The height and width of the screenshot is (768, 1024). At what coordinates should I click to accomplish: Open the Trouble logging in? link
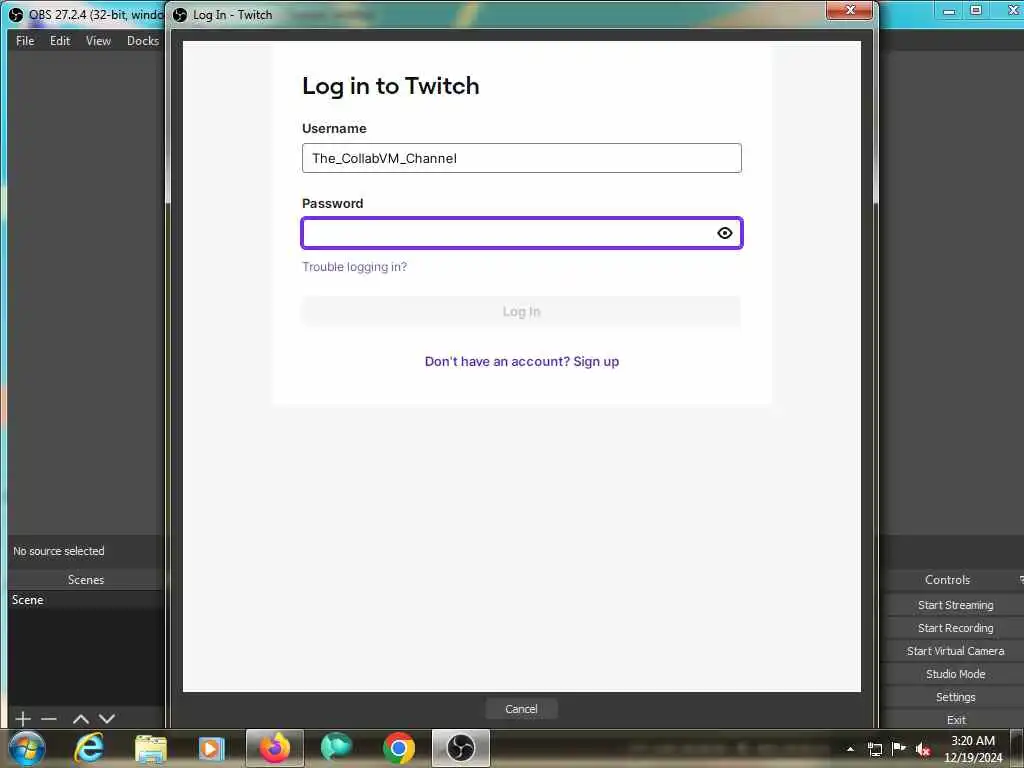[x=354, y=266]
